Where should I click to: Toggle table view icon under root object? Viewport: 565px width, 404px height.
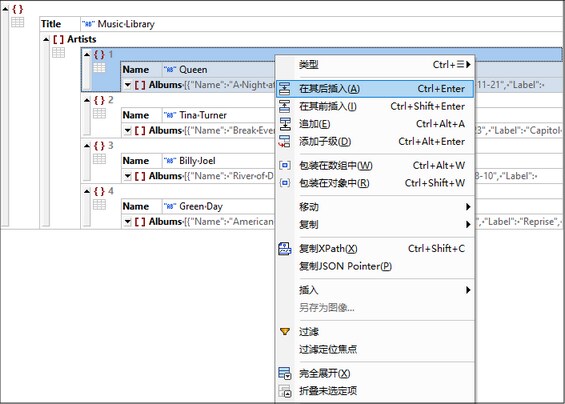point(18,22)
